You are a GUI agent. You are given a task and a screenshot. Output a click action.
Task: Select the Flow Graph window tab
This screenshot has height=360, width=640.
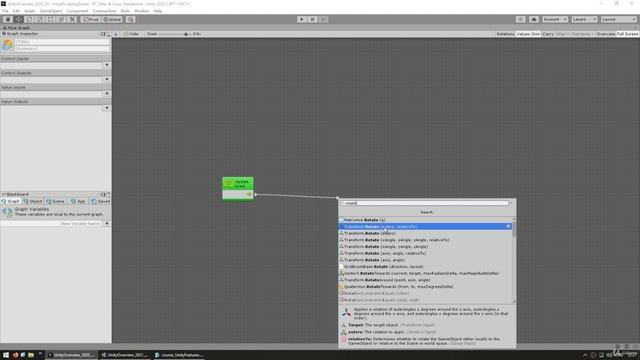point(16,28)
